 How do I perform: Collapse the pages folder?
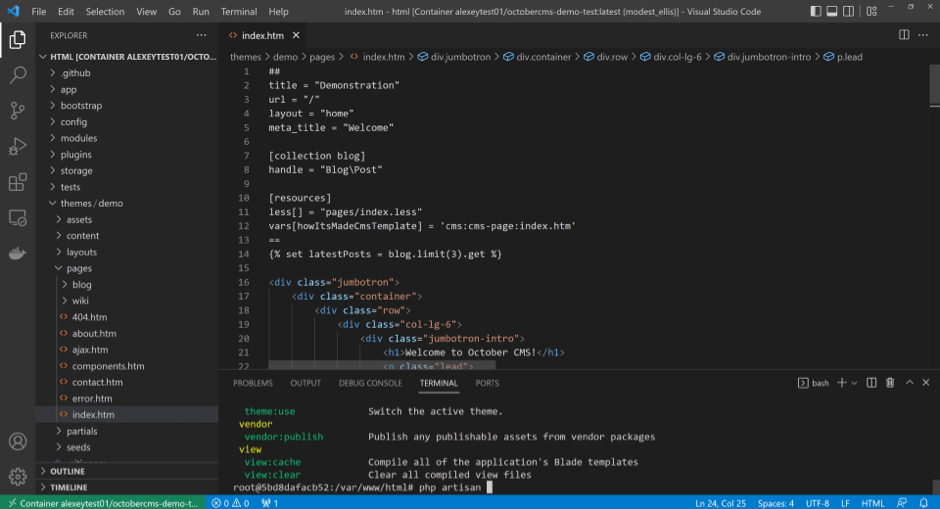127,268
